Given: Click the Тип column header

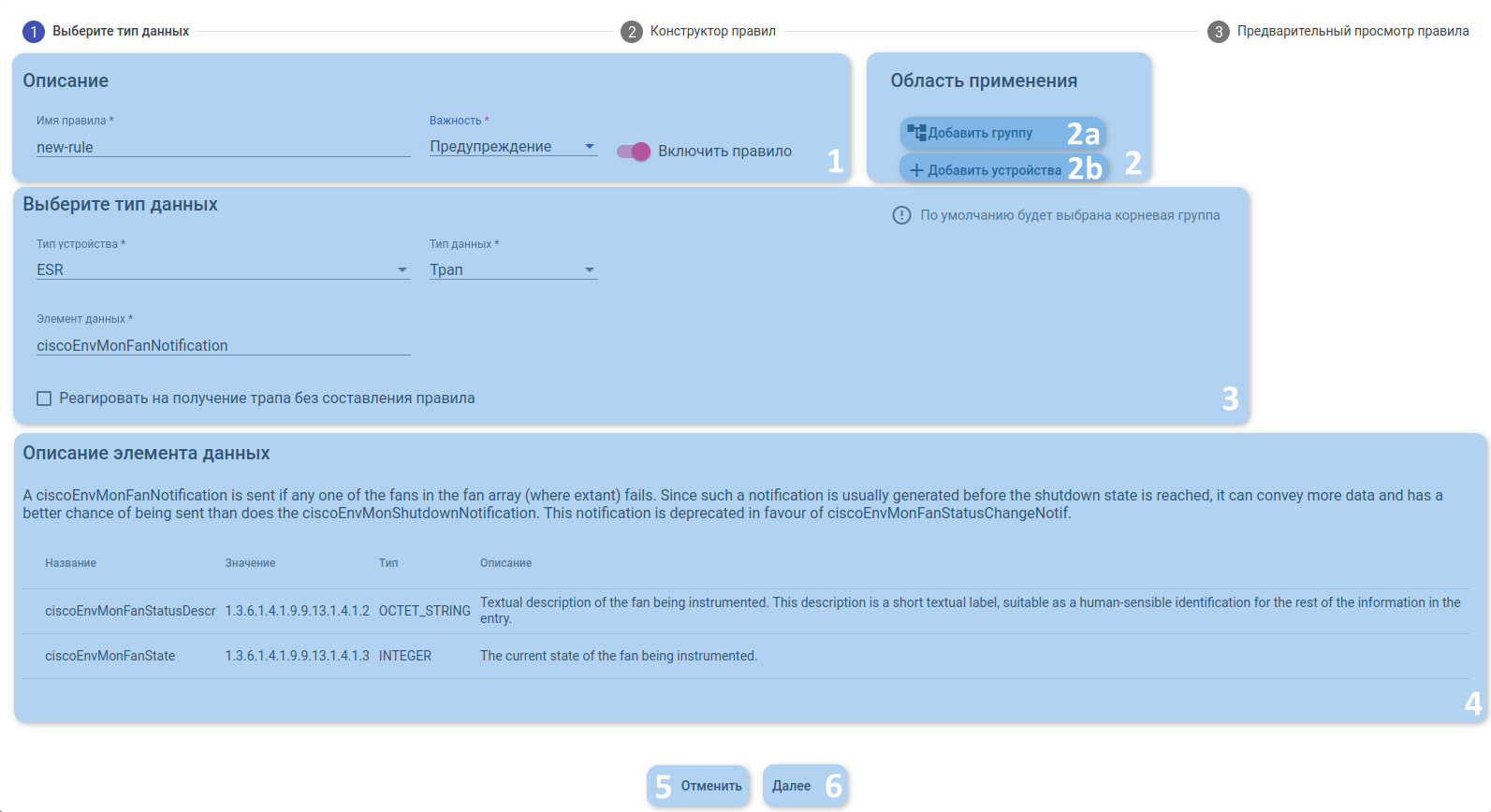Looking at the screenshot, I should 388,563.
